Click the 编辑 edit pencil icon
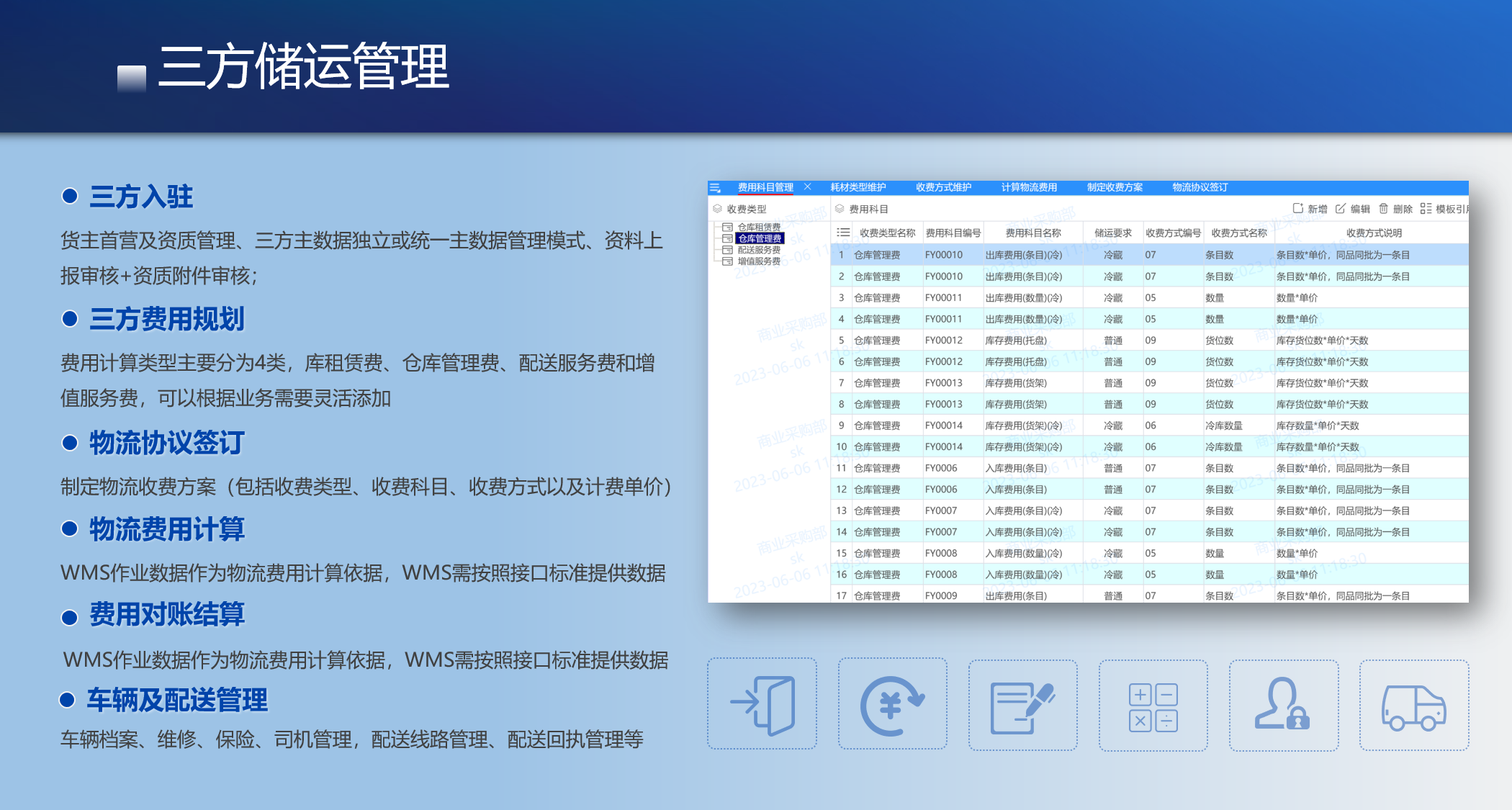The image size is (1512, 810). [1340, 209]
